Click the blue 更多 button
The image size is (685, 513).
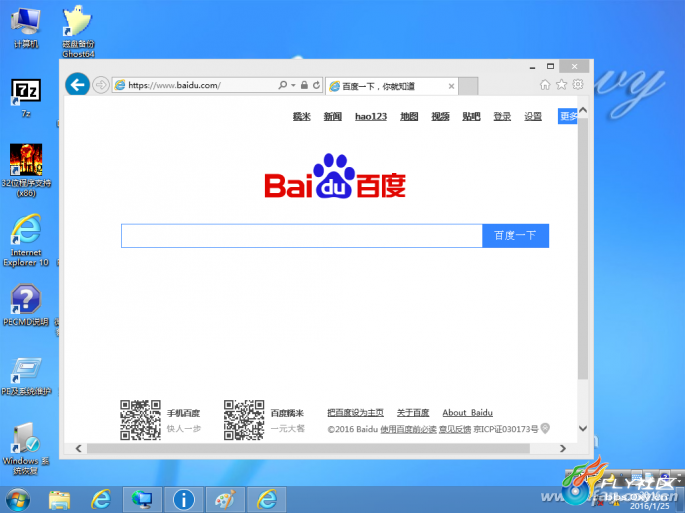click(x=567, y=116)
